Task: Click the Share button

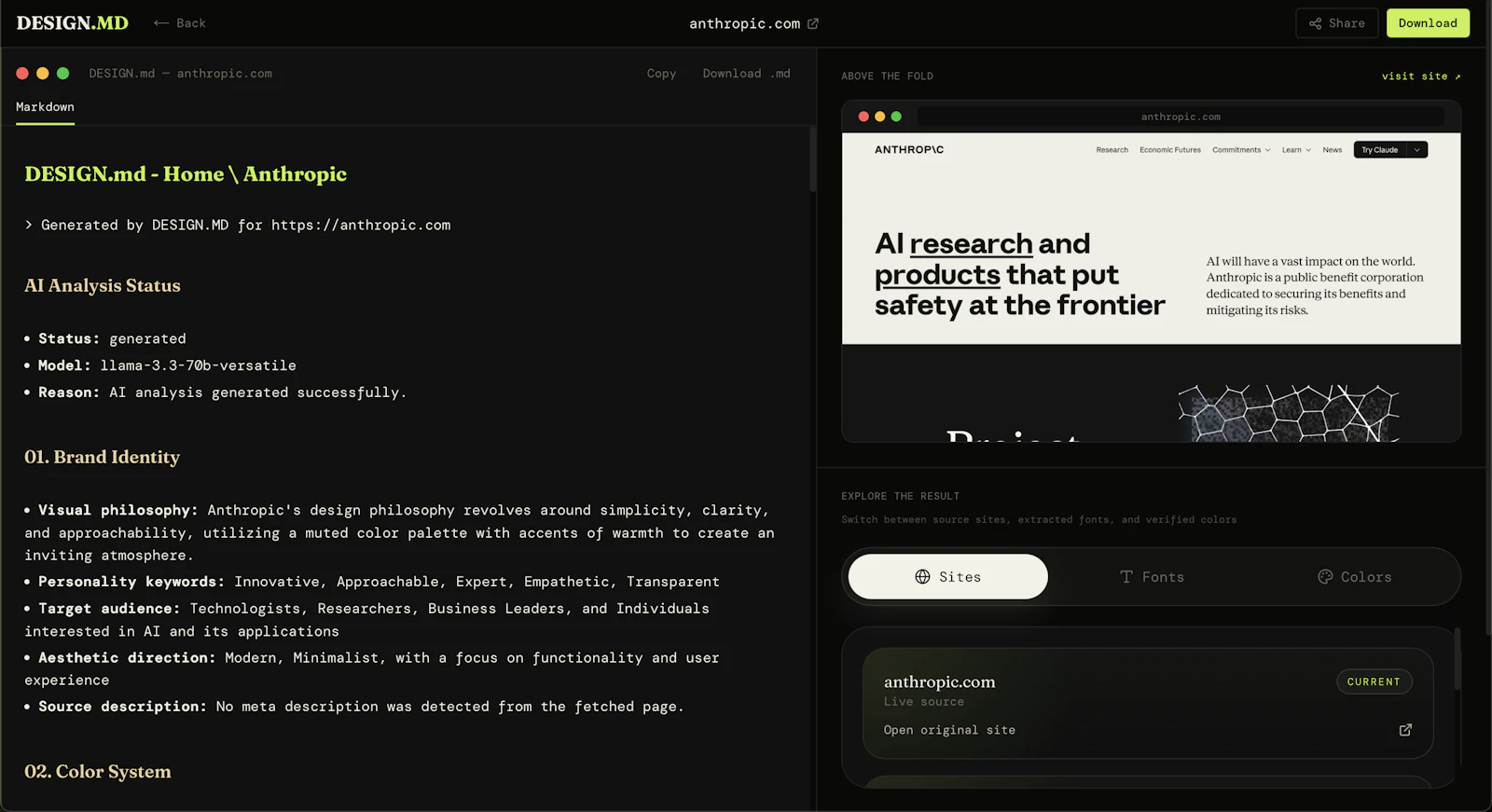Action: (x=1336, y=23)
